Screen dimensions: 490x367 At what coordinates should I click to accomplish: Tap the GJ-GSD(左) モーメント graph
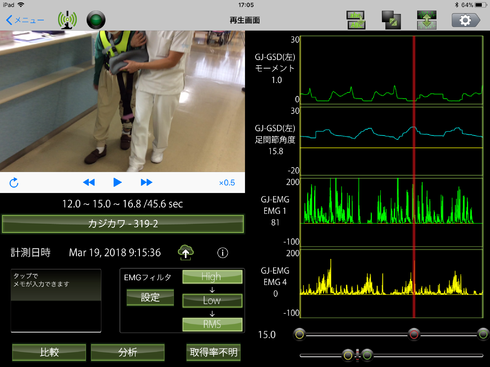click(392, 71)
